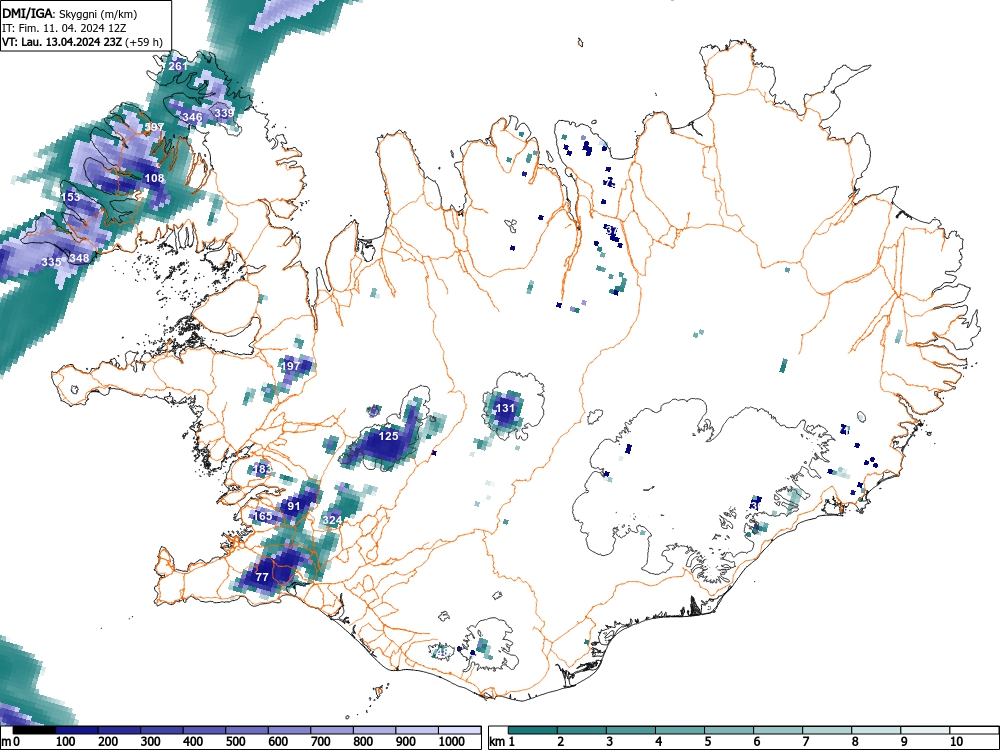Select the '5' tick on the km legend

708,742
